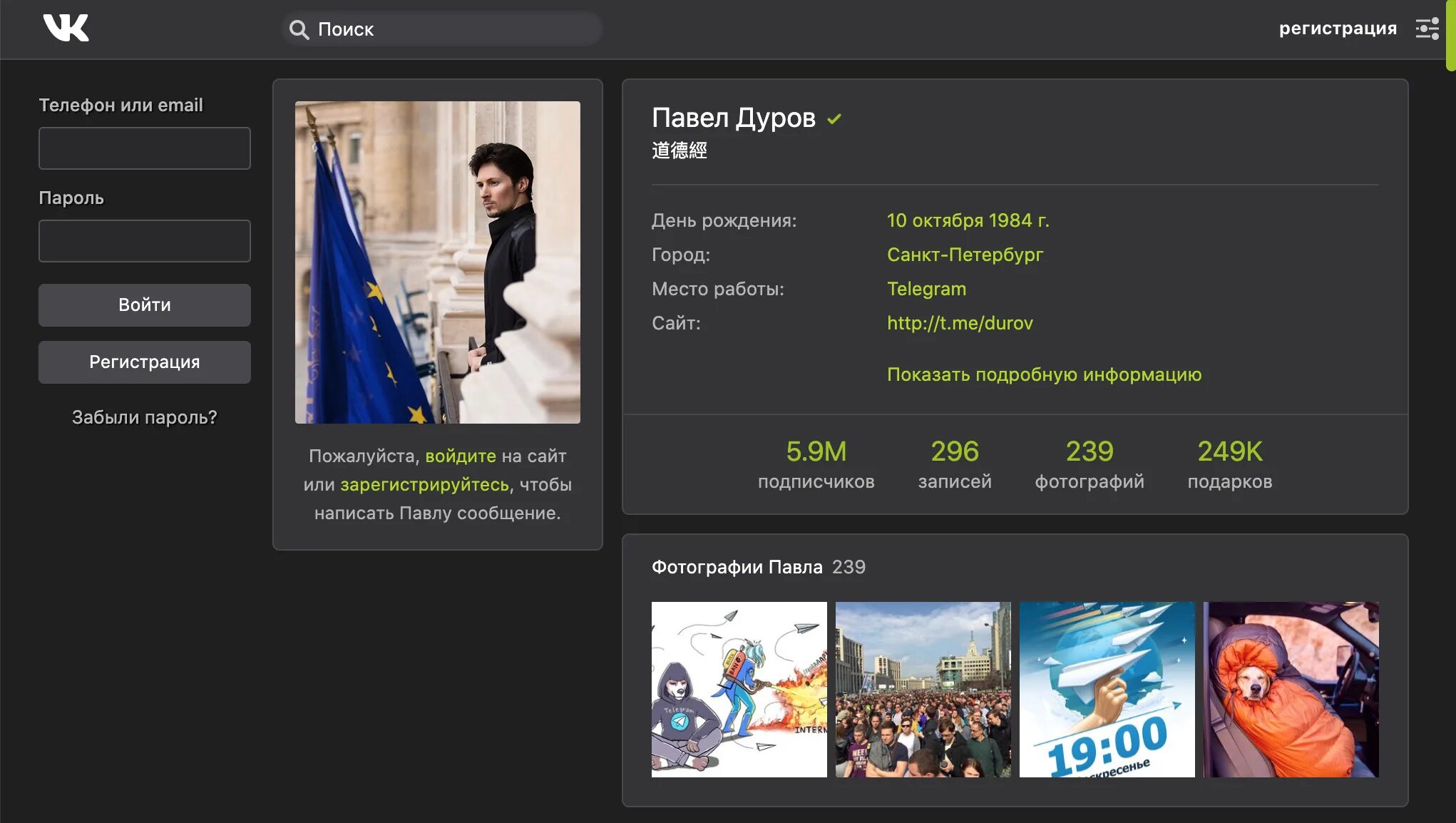Click the зарегистрируйтесь link below the profile photo

click(x=425, y=484)
